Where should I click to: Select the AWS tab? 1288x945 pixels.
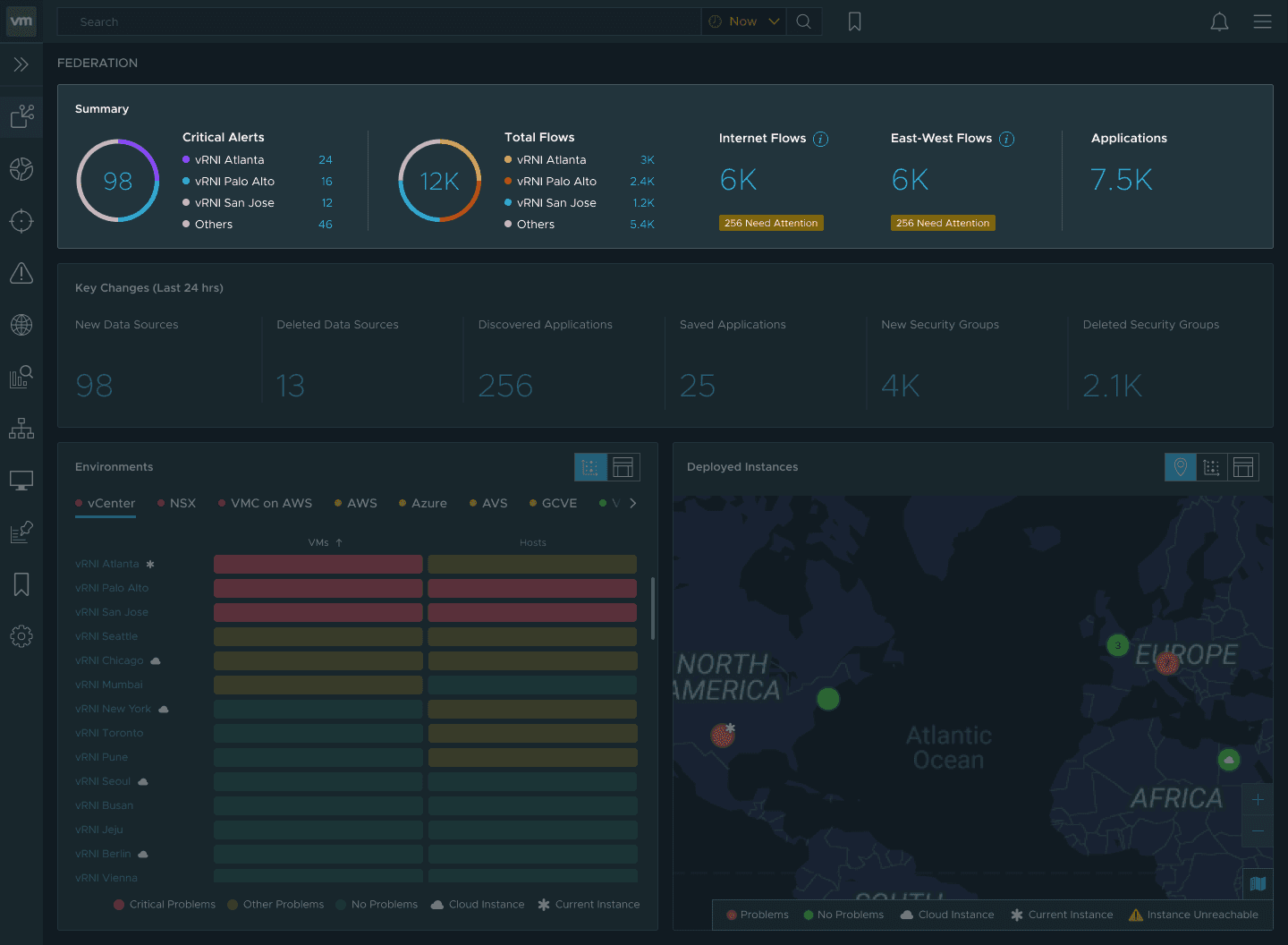pyautogui.click(x=355, y=504)
